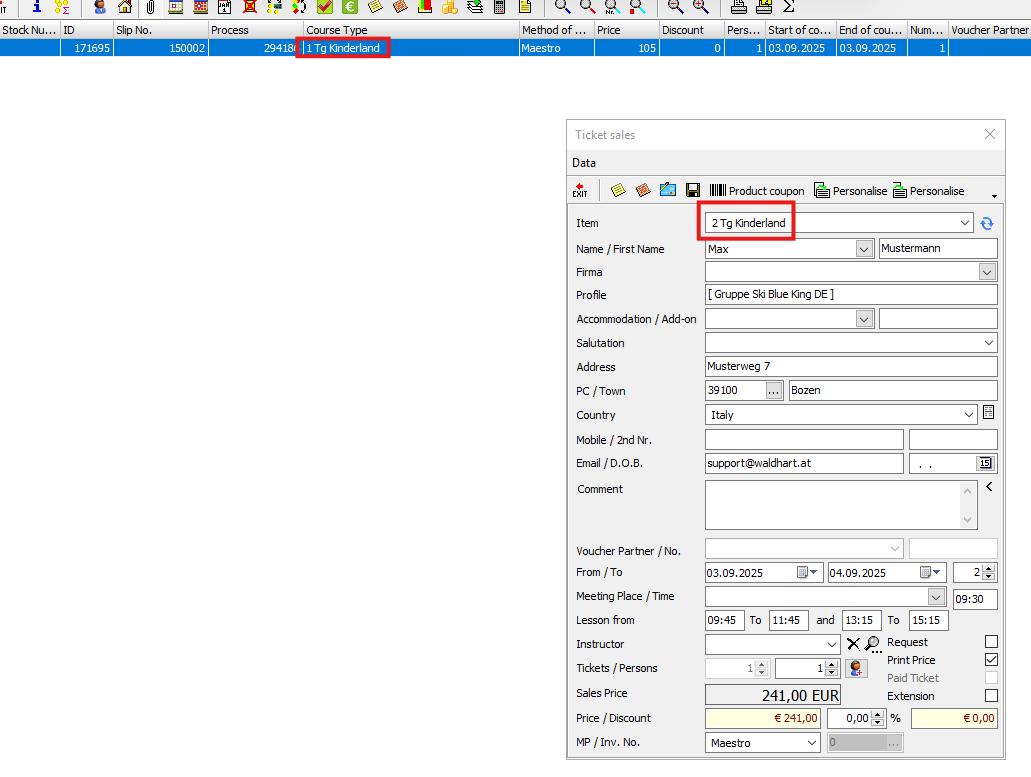Click the floppy disk save icon

(x=693, y=190)
